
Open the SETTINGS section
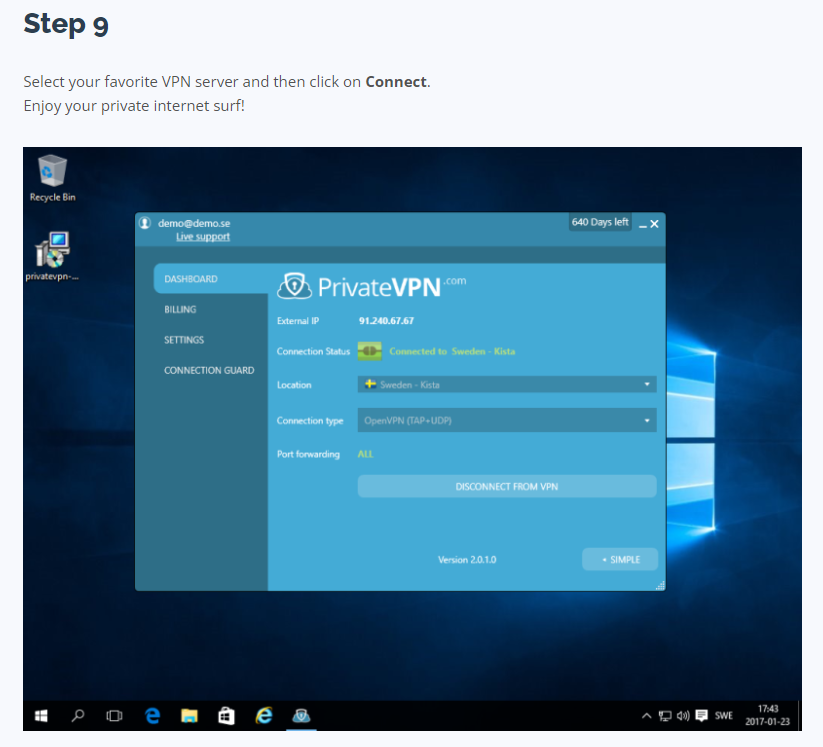[184, 340]
